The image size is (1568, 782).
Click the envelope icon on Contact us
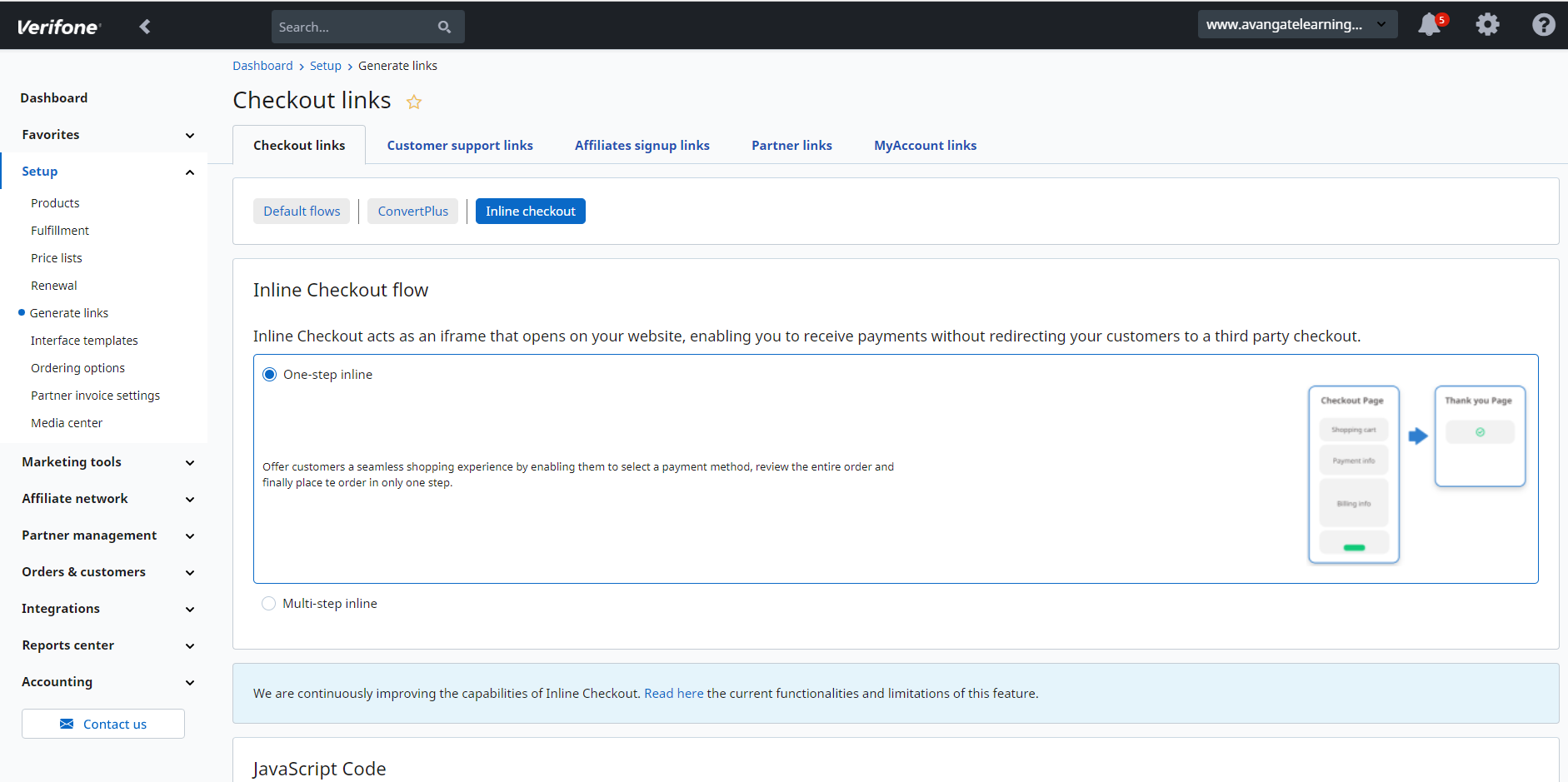pos(66,724)
